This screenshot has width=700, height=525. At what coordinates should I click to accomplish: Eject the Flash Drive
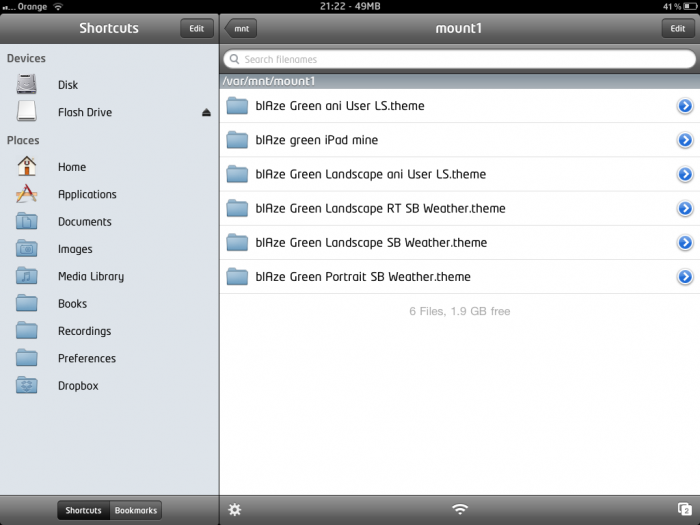206,112
